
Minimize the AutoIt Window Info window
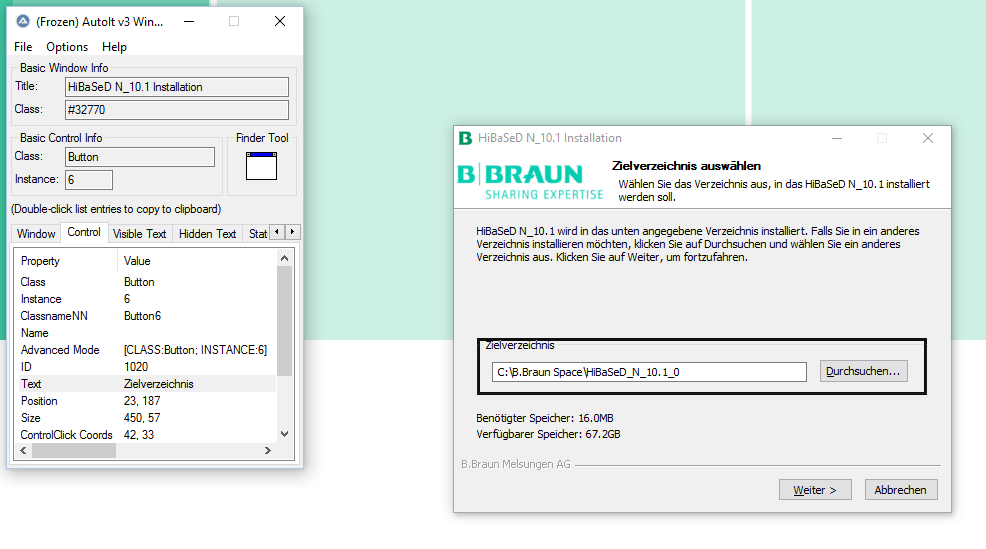tap(189, 21)
